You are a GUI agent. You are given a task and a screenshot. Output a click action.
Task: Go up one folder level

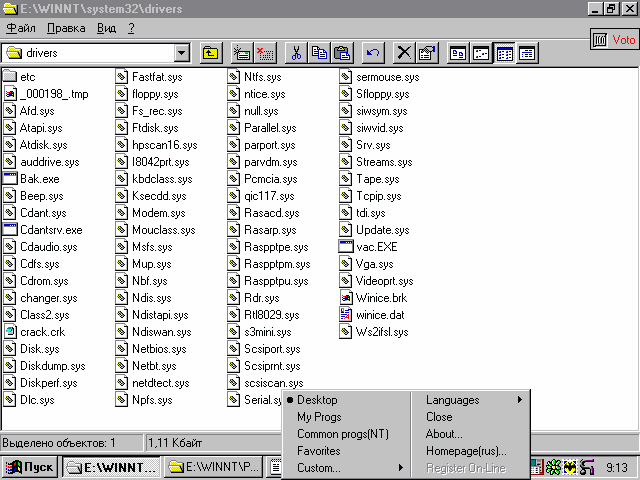[211, 53]
